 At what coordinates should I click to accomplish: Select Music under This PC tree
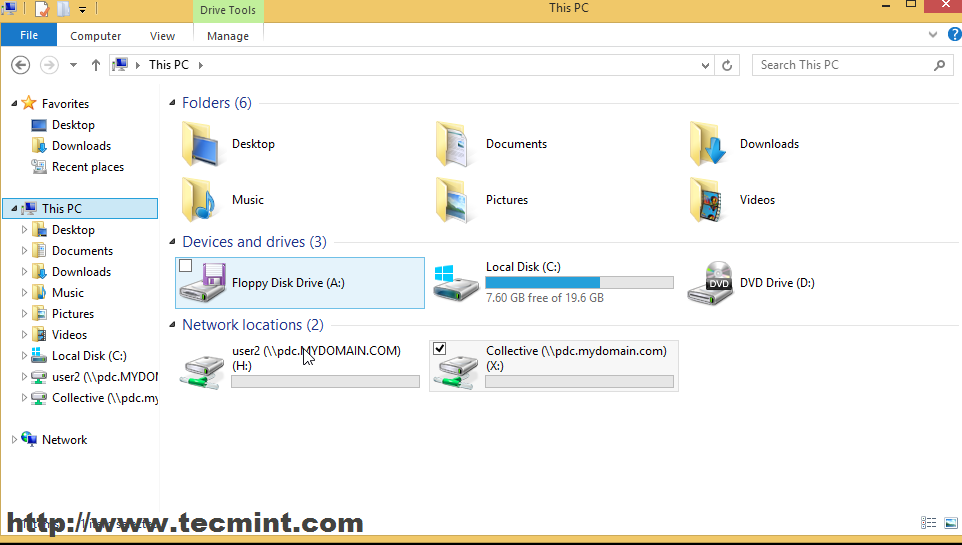[67, 292]
